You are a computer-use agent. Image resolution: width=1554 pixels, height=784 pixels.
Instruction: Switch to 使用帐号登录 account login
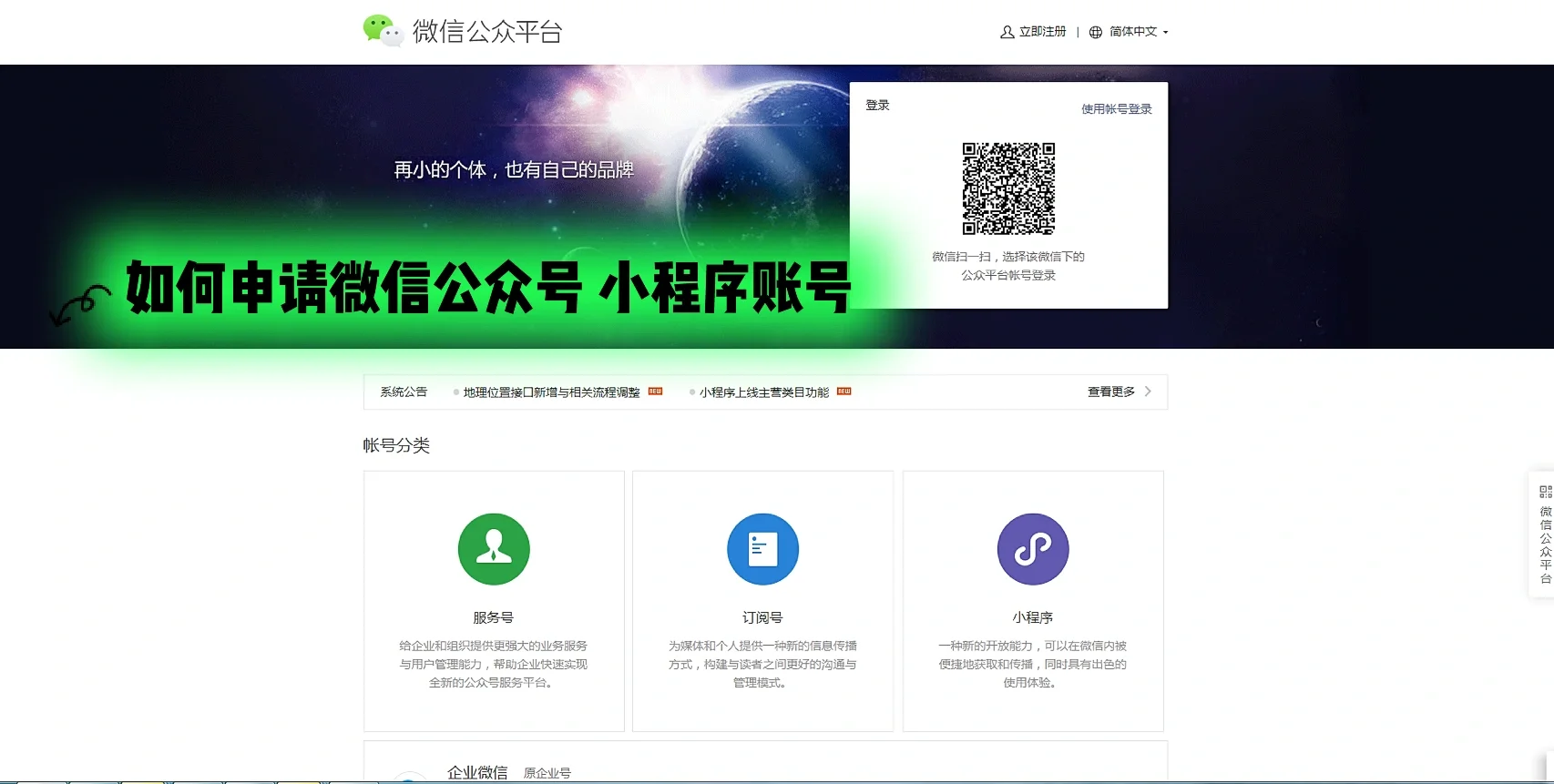tap(1116, 109)
